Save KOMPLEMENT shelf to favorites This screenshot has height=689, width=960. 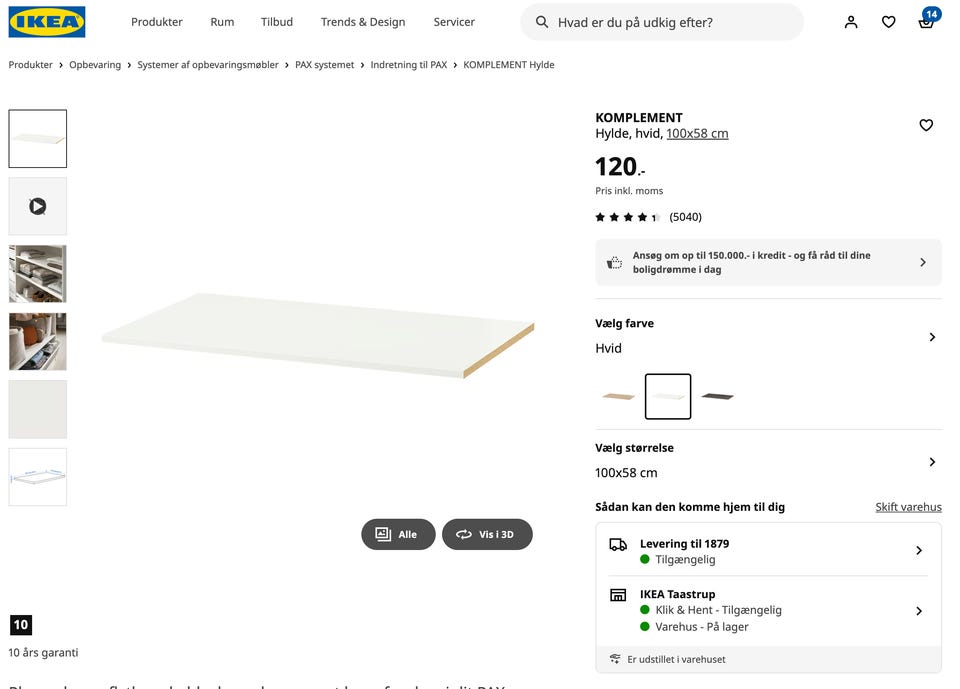click(926, 125)
